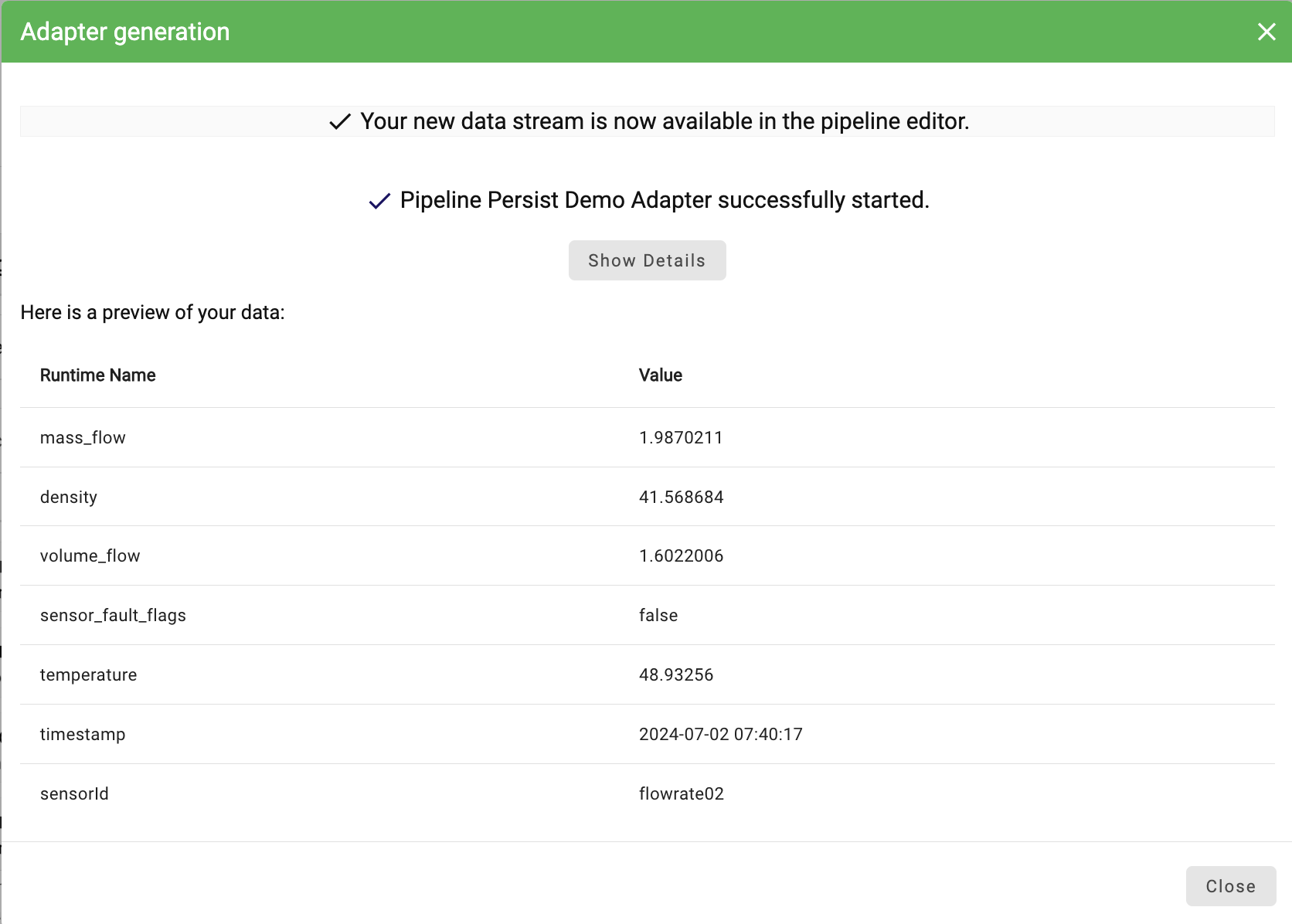This screenshot has height=924, width=1292.
Task: Select the density field name
Action: 69,498
